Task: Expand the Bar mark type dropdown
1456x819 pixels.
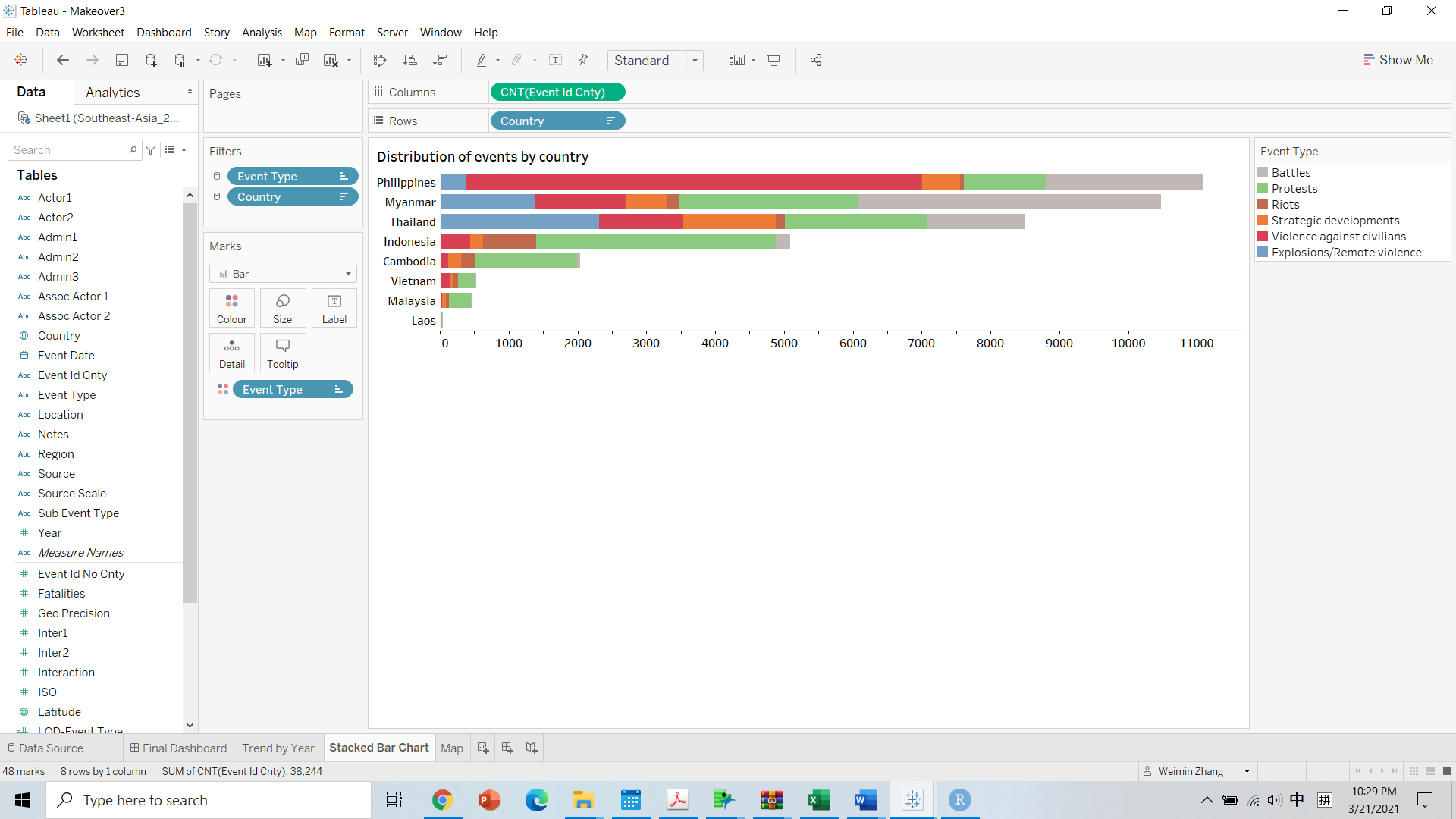Action: [348, 274]
